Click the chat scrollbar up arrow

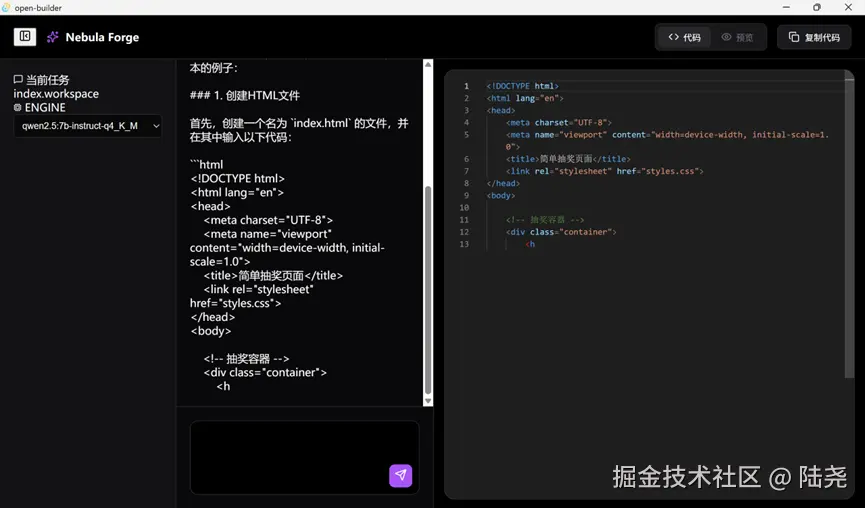point(428,65)
